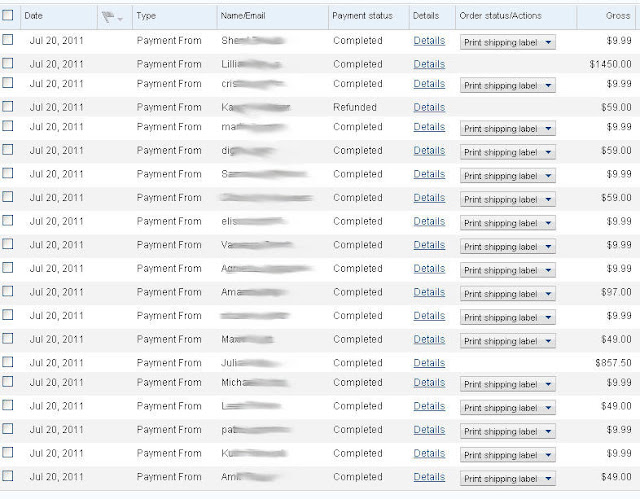Click the flag icon in the table header
This screenshot has height=499, width=640.
108,17
